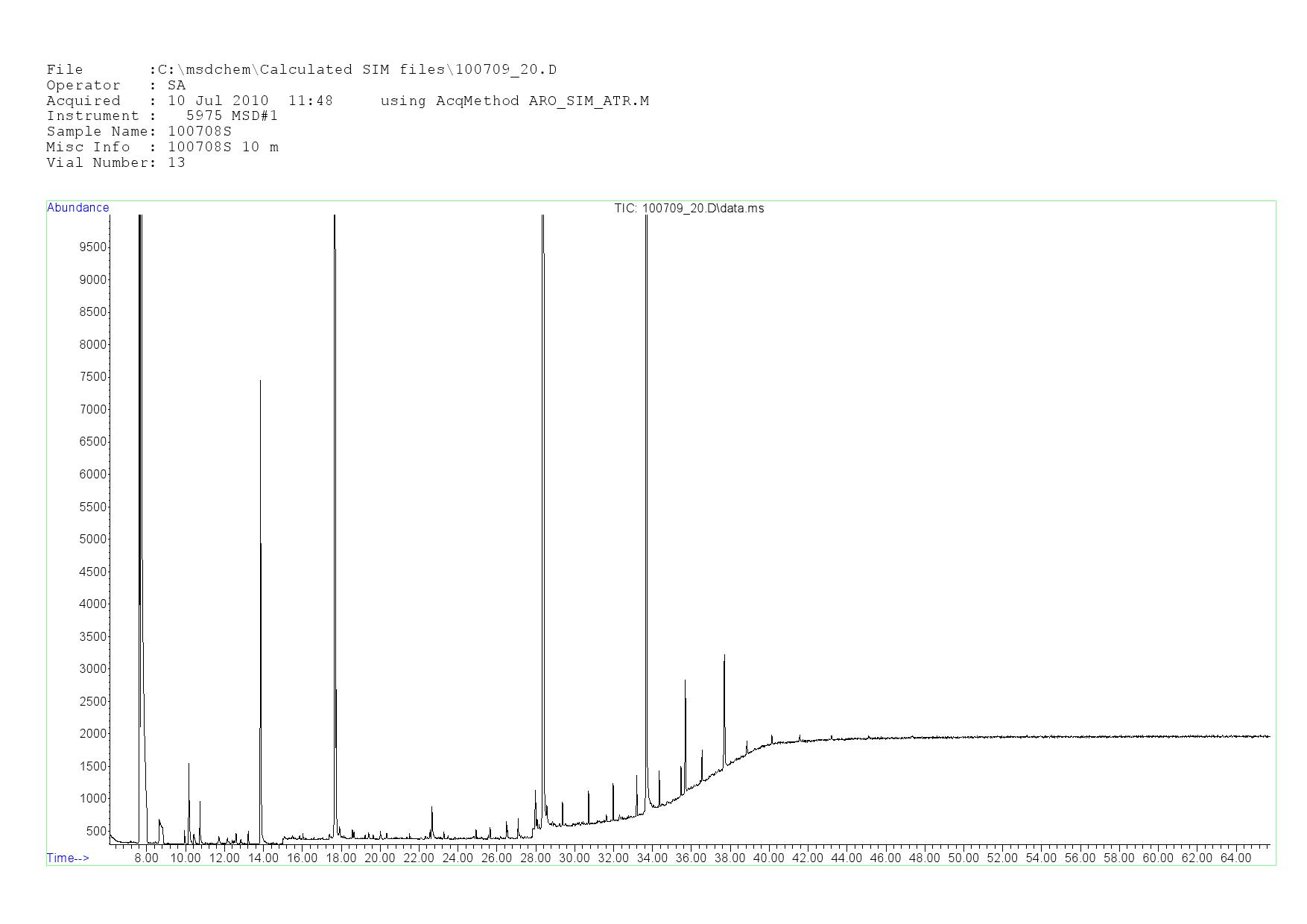Select the File path line in header
This screenshot has height=924, width=1307.
click(301, 70)
